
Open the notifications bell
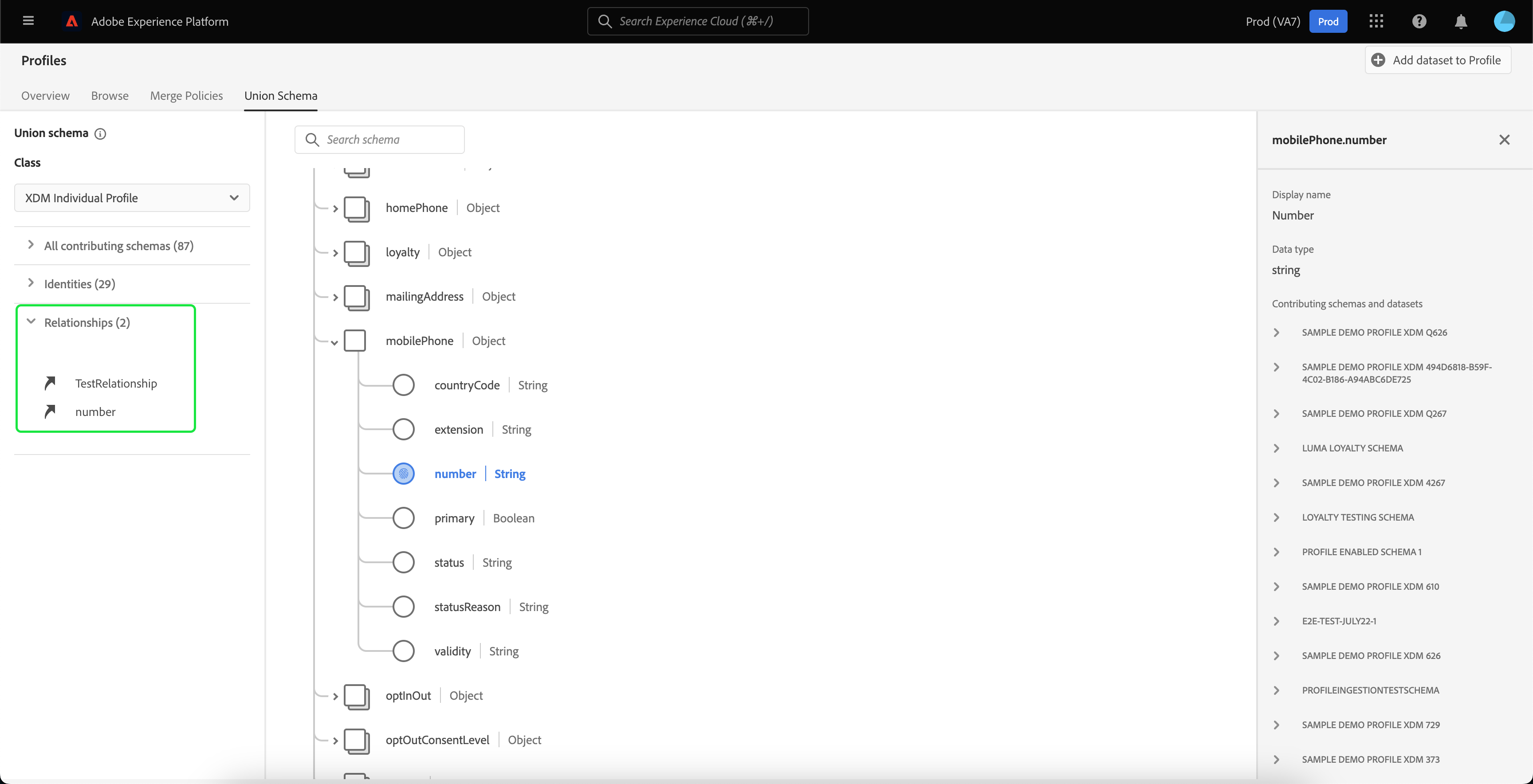click(1460, 21)
